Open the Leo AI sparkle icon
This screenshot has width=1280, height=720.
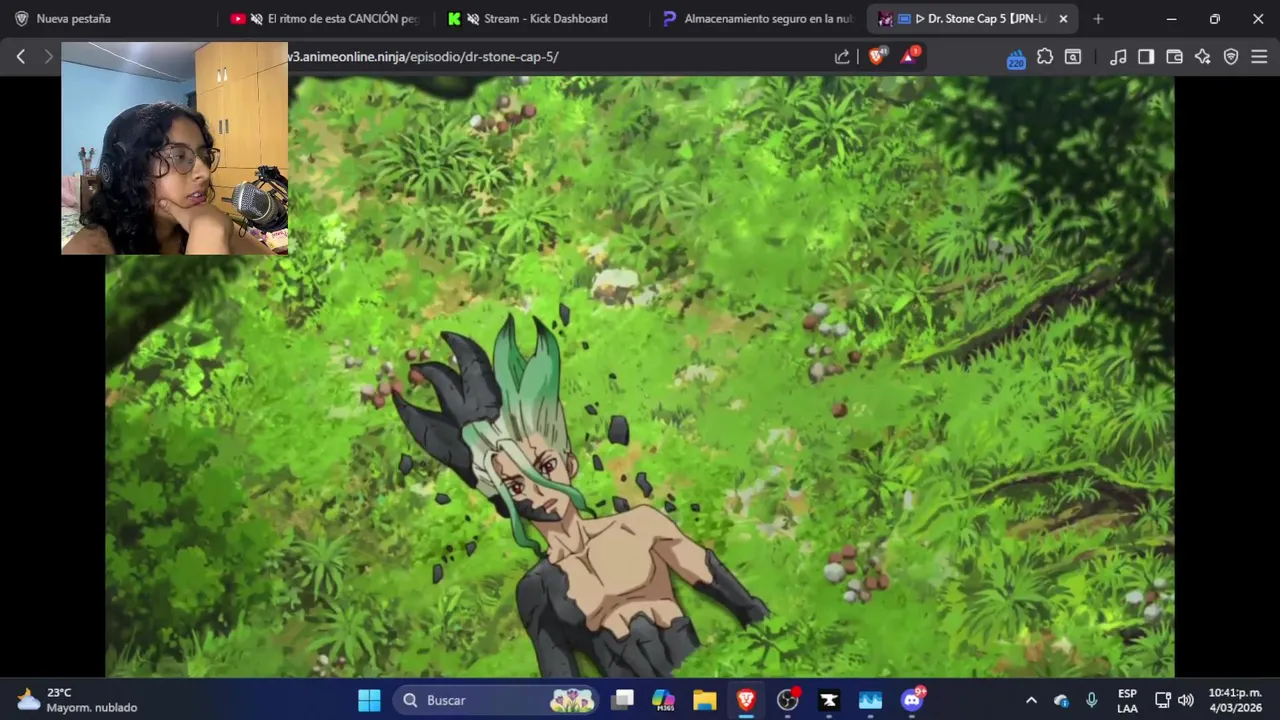1202,57
